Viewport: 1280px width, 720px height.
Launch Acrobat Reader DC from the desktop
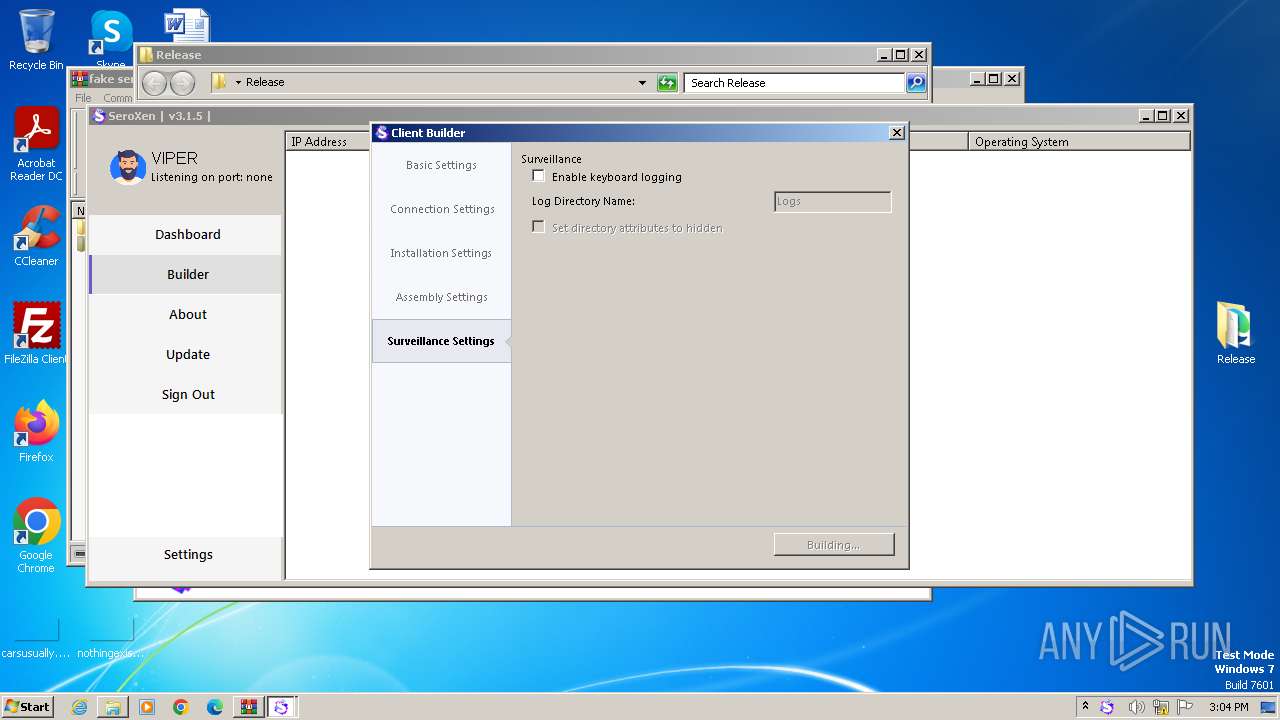[36, 144]
